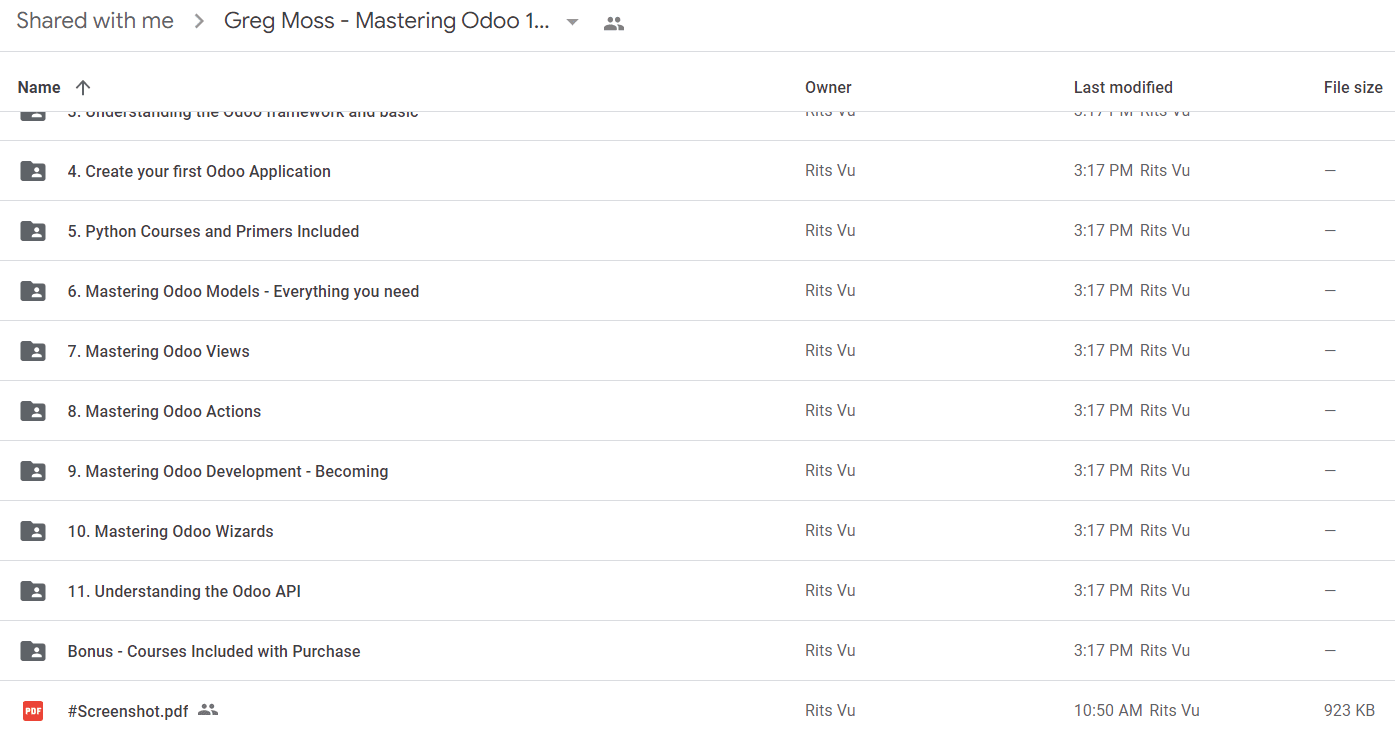Select the folder icon next to 7. Mastering Odoo Views
This screenshot has height=735, width=1395.
pos(33,351)
